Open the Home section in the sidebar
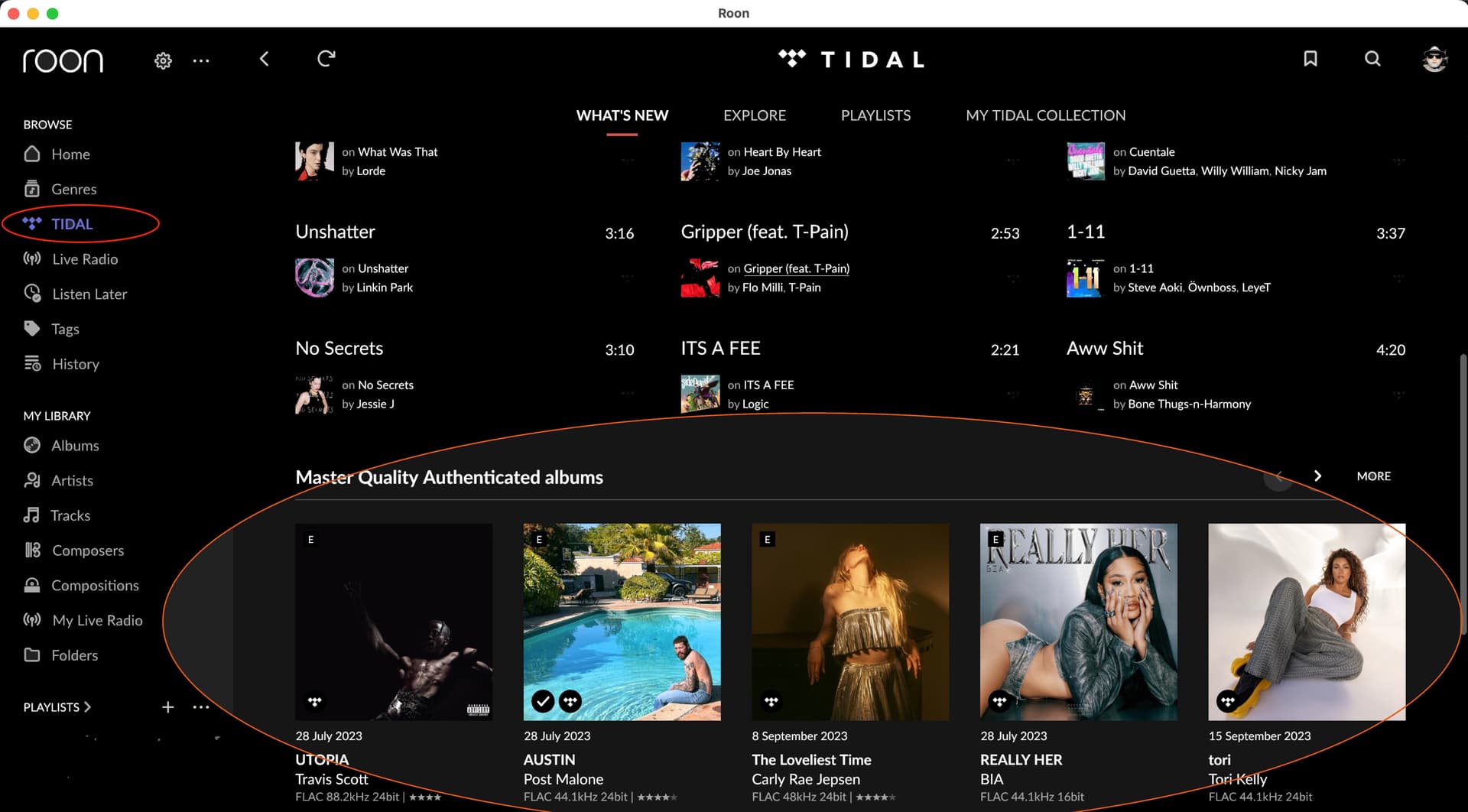Image resolution: width=1468 pixels, height=812 pixels. 70,154
